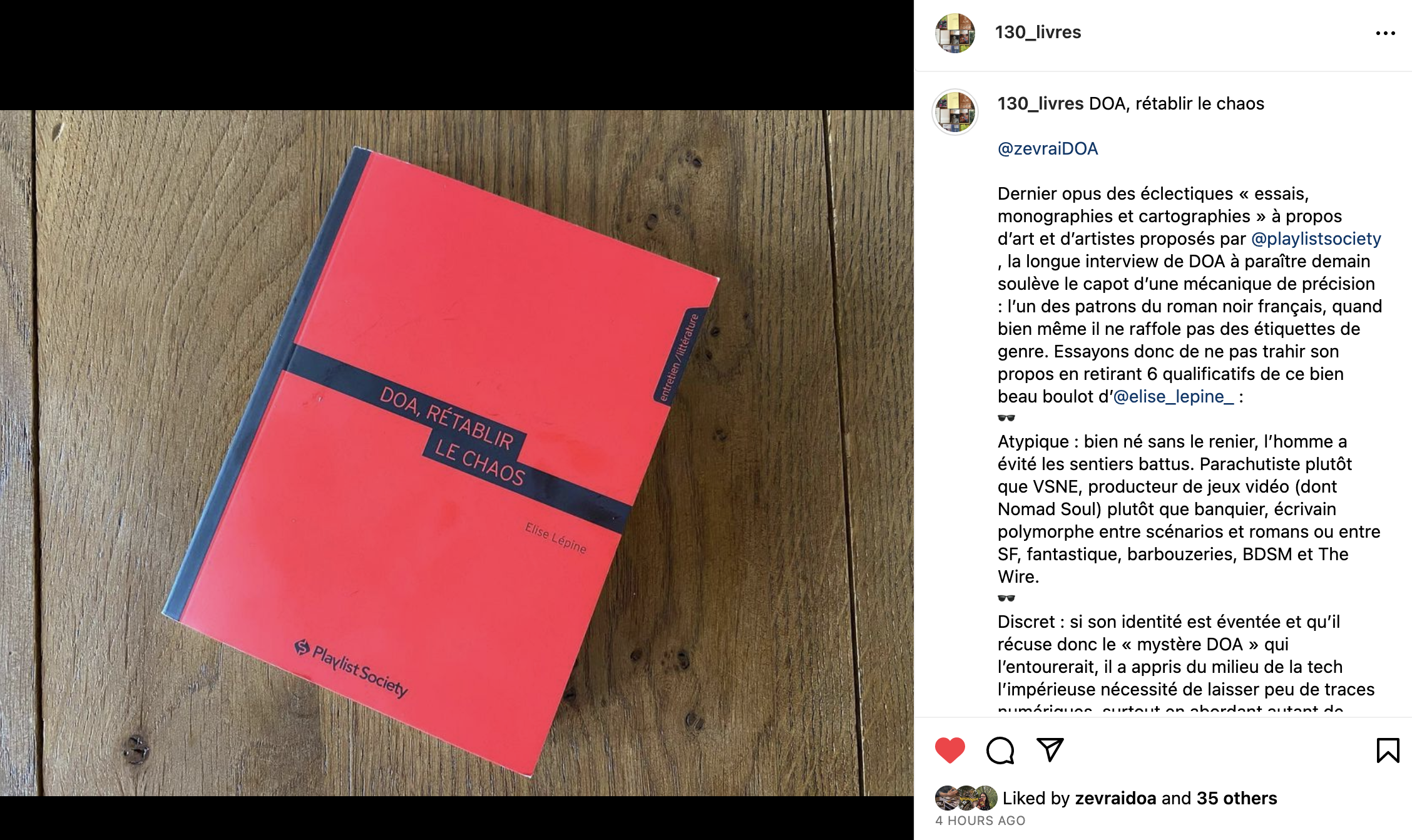Open the comment speech bubble icon
The width and height of the screenshot is (1412, 840).
click(x=1000, y=750)
